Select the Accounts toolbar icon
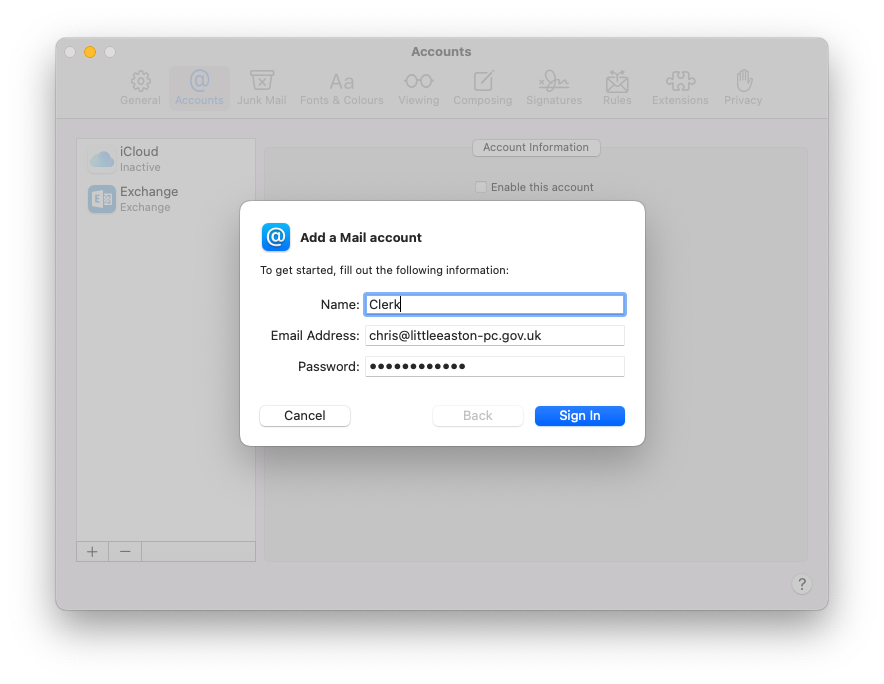 199,88
